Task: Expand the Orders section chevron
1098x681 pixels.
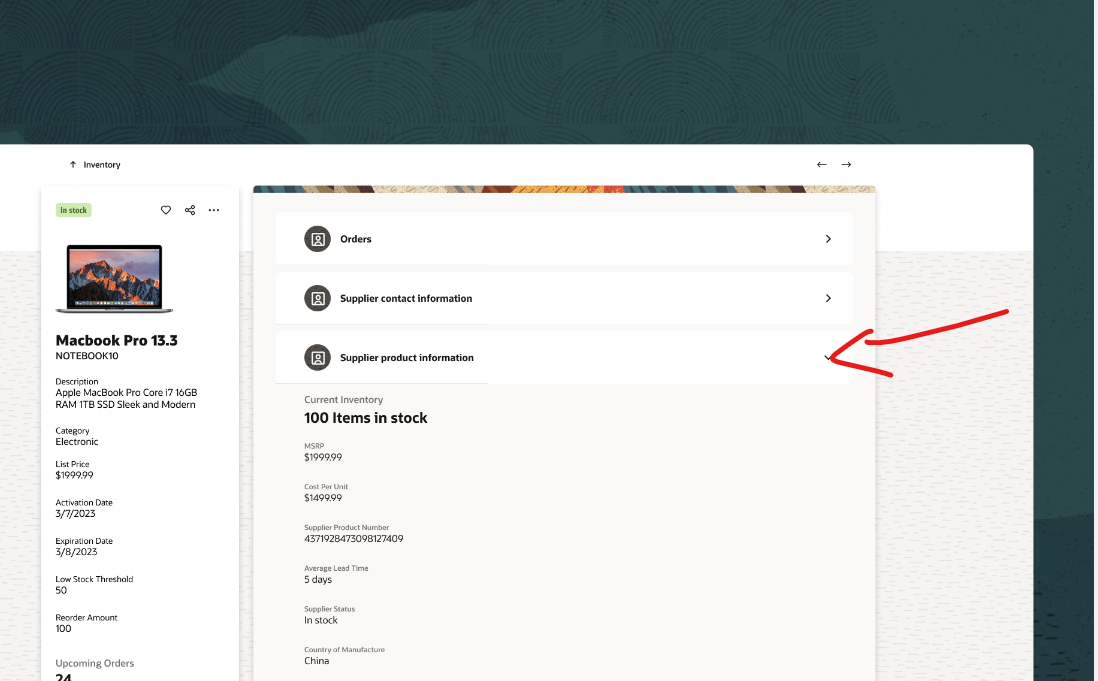Action: [828, 238]
